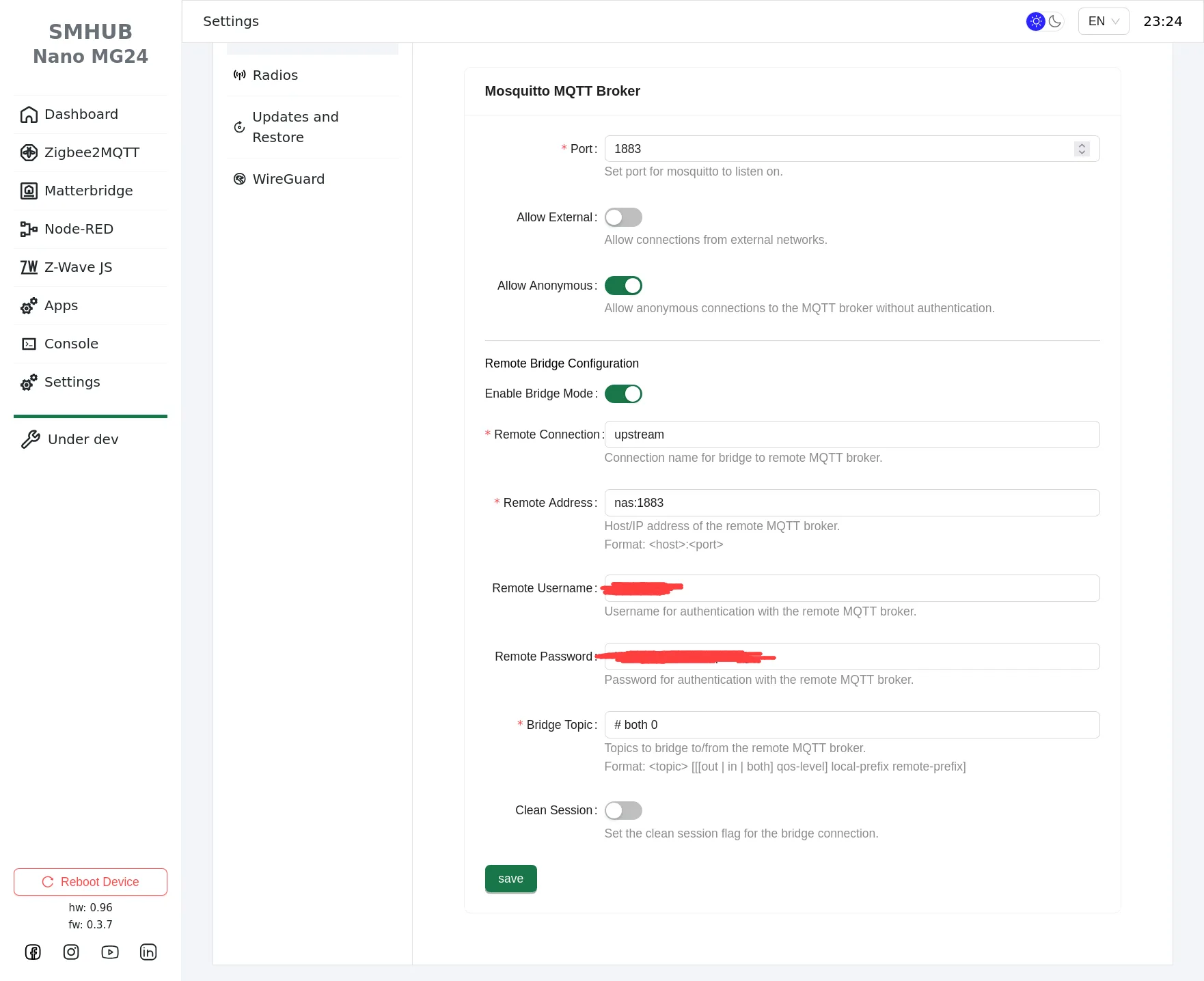The width and height of the screenshot is (1204, 981).
Task: Select Node-RED in the sidebar
Action: click(79, 229)
